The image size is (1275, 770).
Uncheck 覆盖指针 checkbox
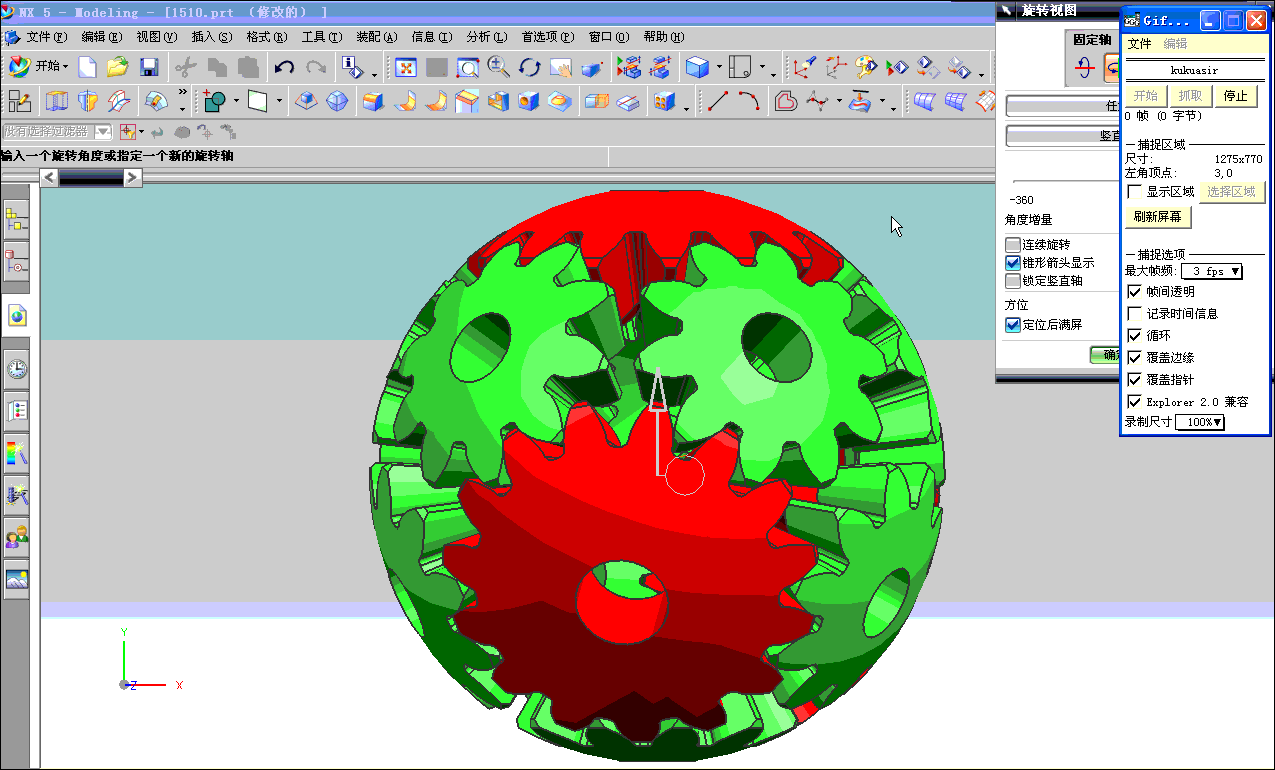coord(1134,380)
